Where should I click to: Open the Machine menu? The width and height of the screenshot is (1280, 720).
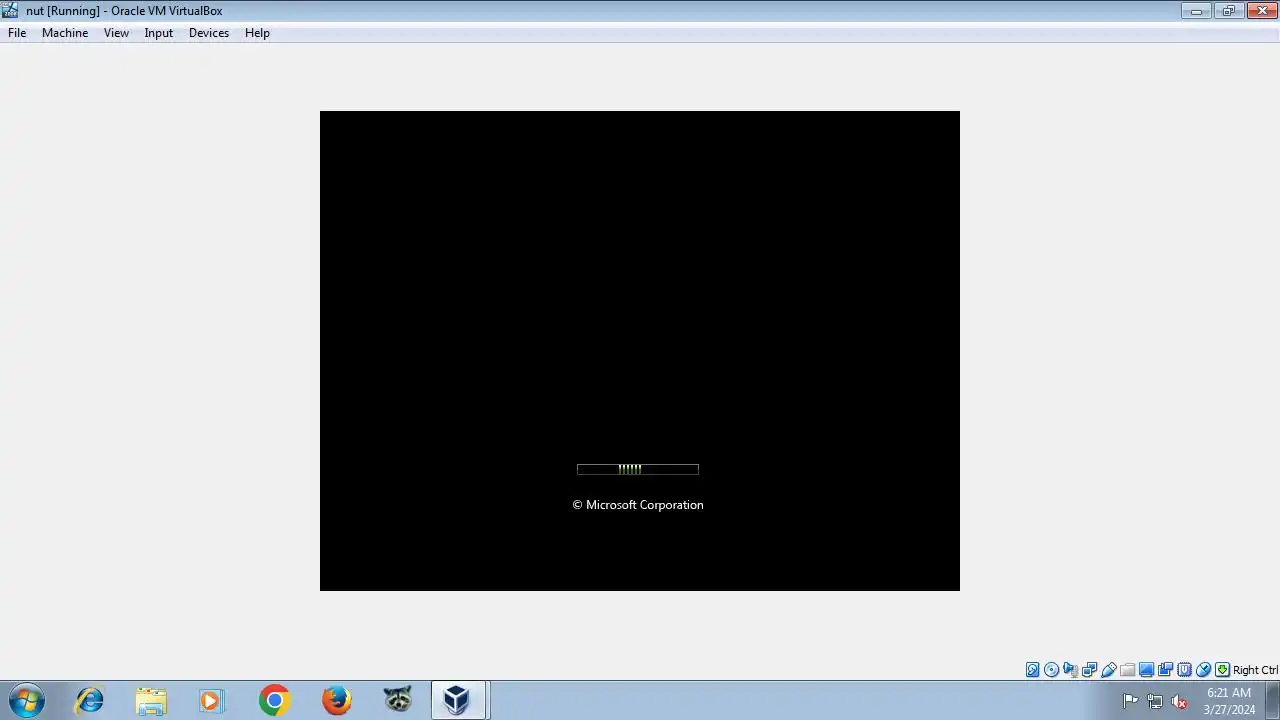click(x=65, y=33)
